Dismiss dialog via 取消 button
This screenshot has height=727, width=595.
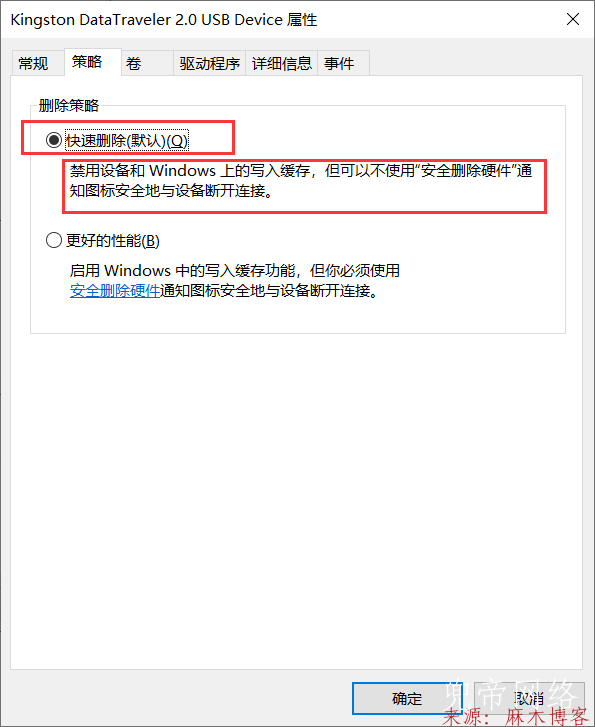pos(528,698)
